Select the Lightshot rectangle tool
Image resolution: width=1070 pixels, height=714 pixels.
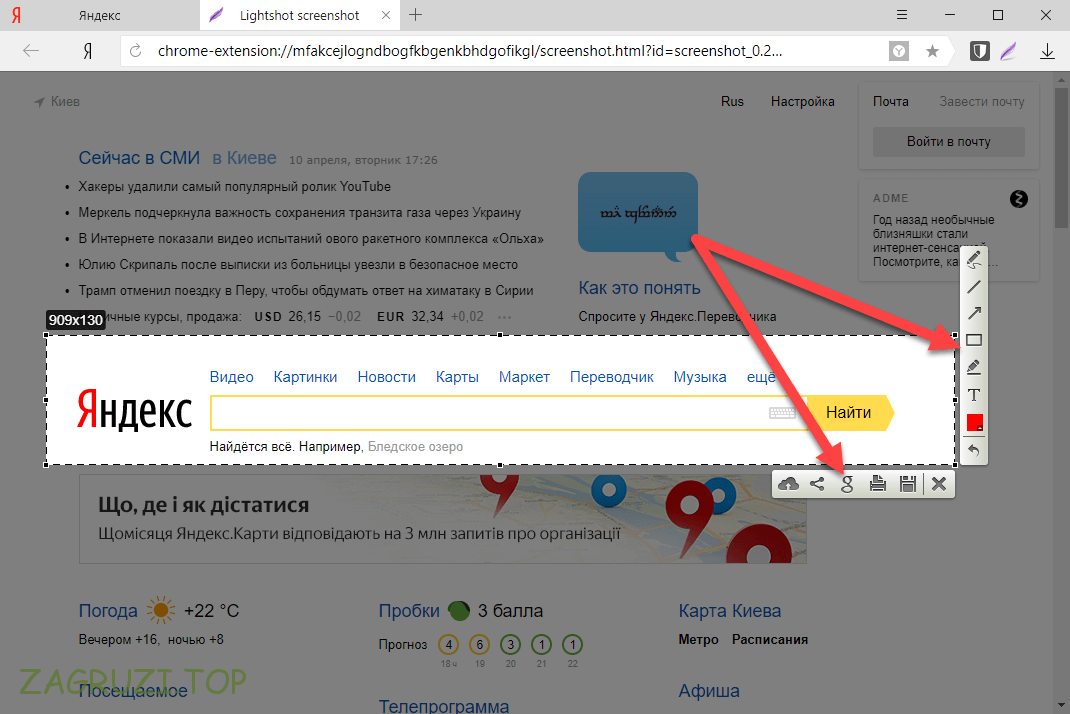point(974,340)
